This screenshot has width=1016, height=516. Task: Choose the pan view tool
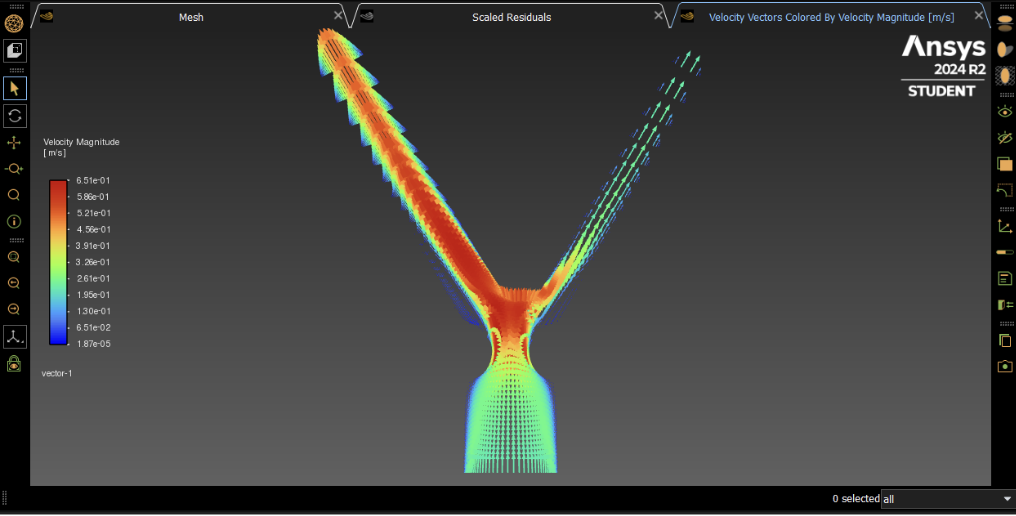coord(14,143)
